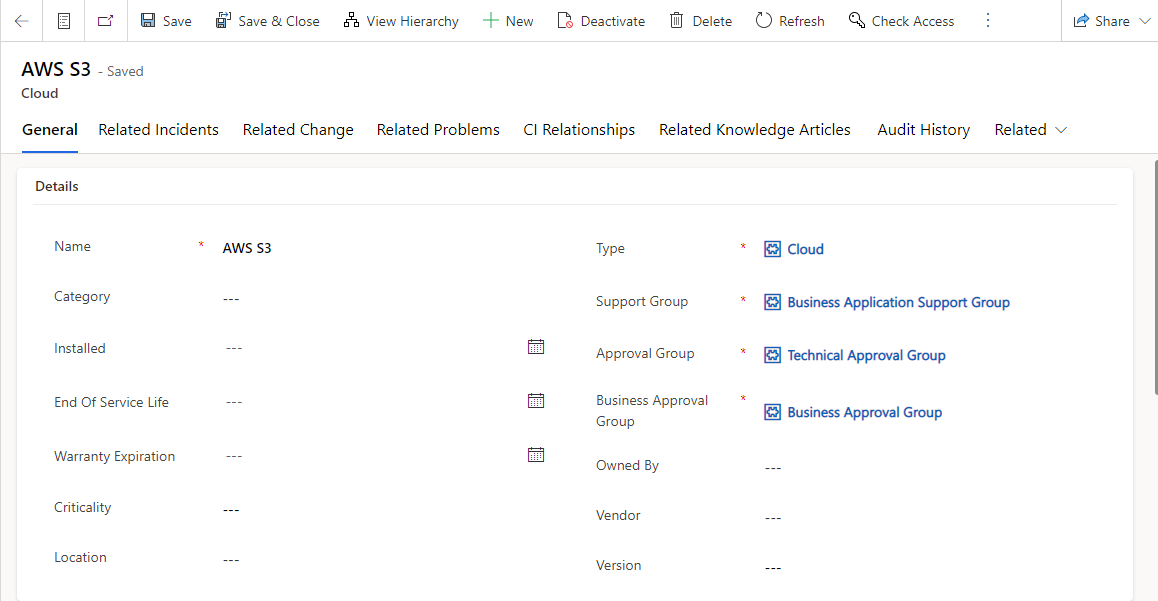Viewport: 1158px width, 601px height.
Task: Open the Business Approval Group link
Action: (x=865, y=413)
